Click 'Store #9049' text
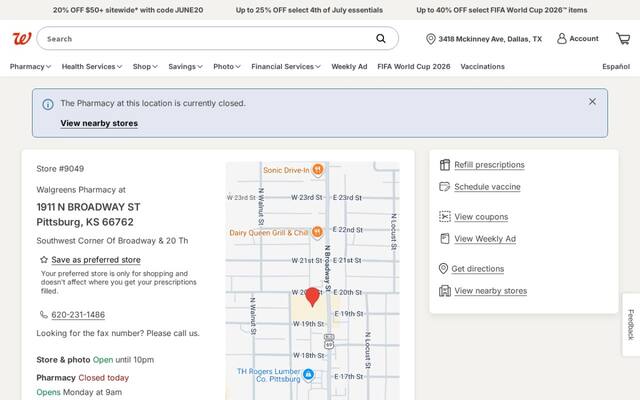This screenshot has height=400, width=640. click(x=60, y=169)
